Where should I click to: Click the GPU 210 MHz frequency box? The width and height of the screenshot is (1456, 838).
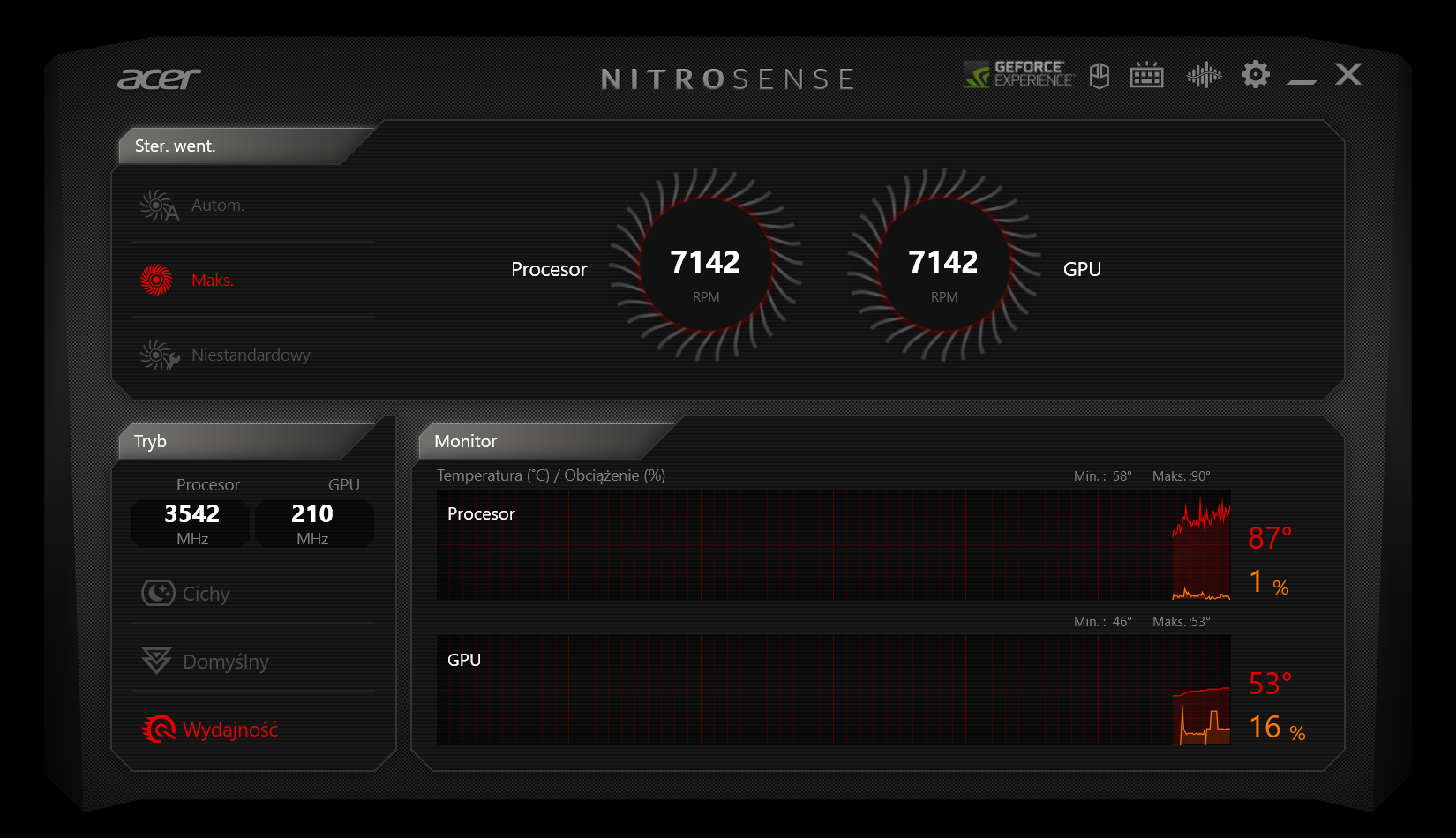click(313, 524)
